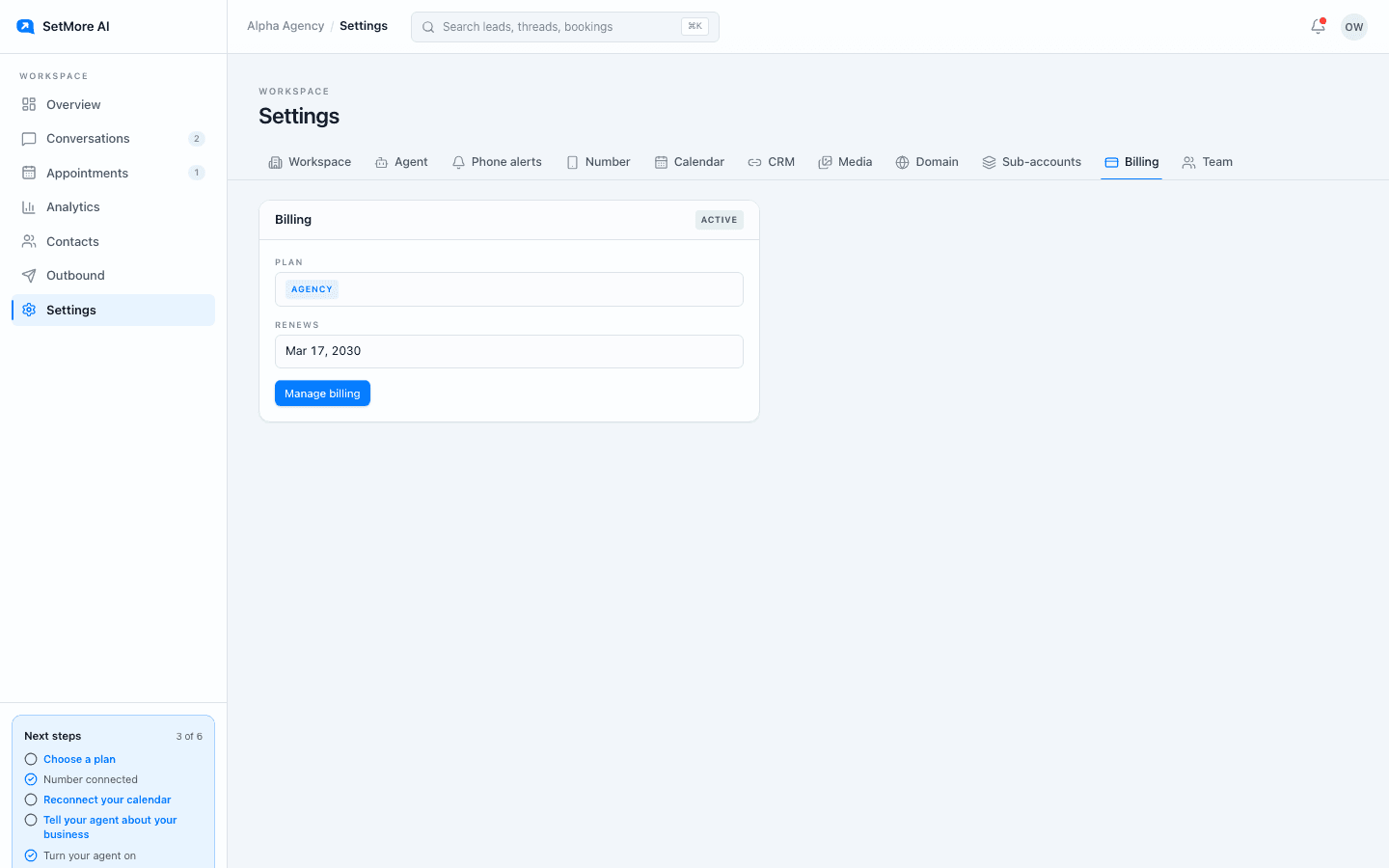Open the Reconnect your calendar link
The height and width of the screenshot is (868, 1389).
pos(107,800)
